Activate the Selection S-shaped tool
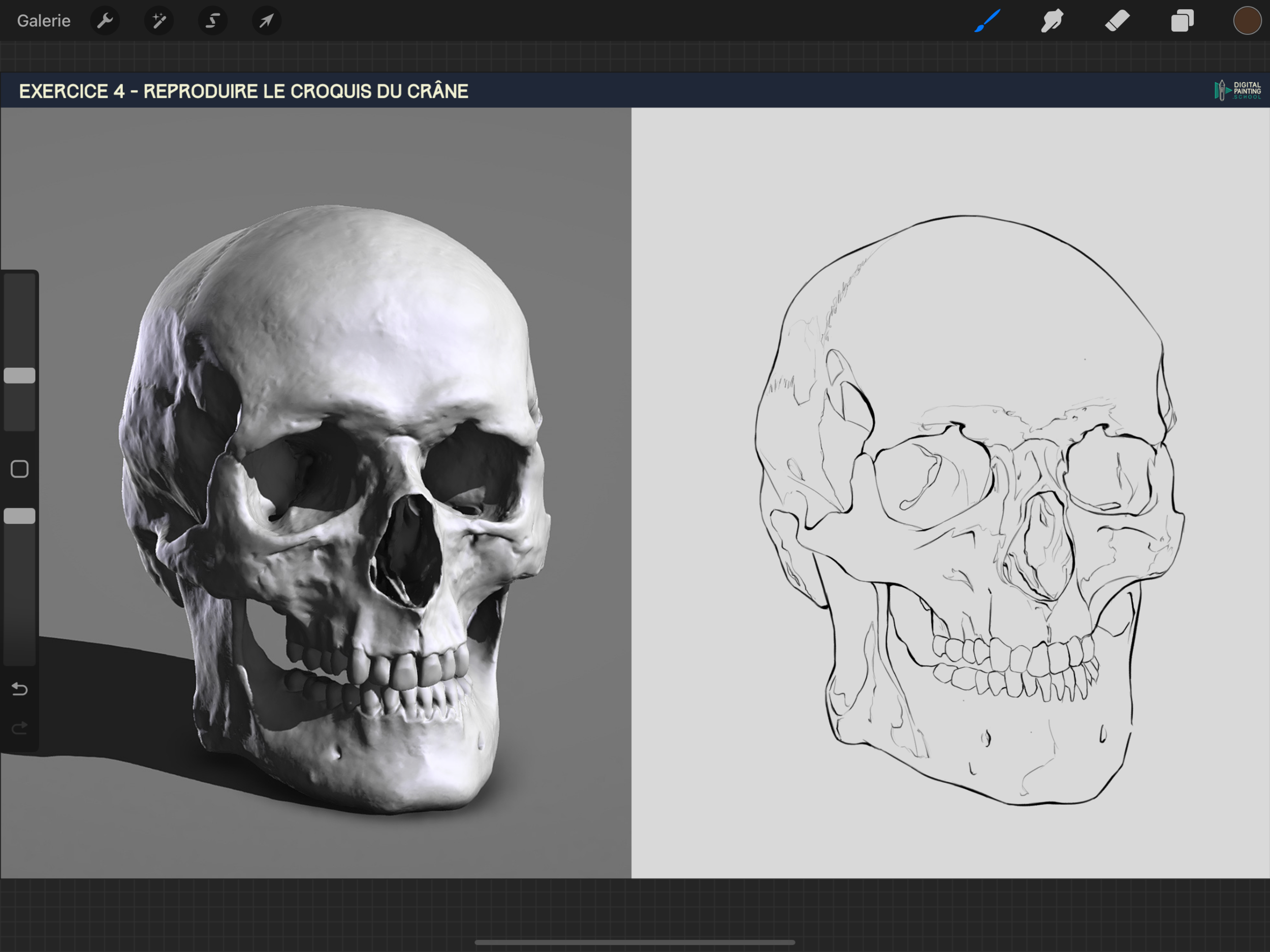 [212, 21]
